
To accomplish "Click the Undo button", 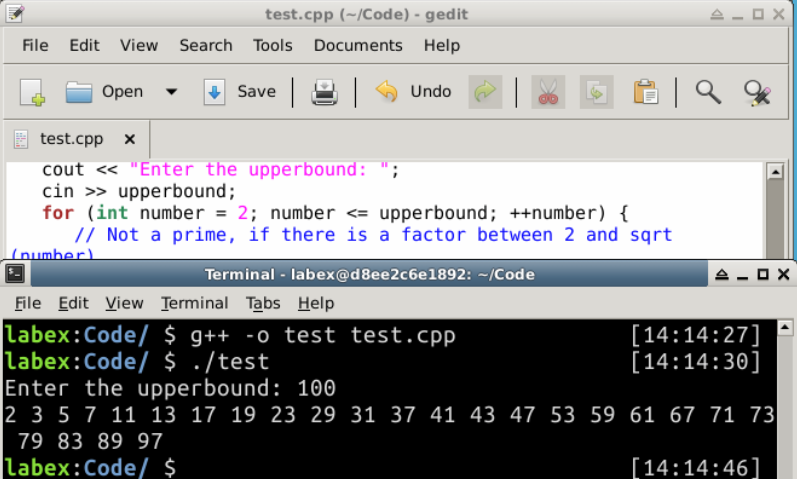I will click(x=414, y=92).
